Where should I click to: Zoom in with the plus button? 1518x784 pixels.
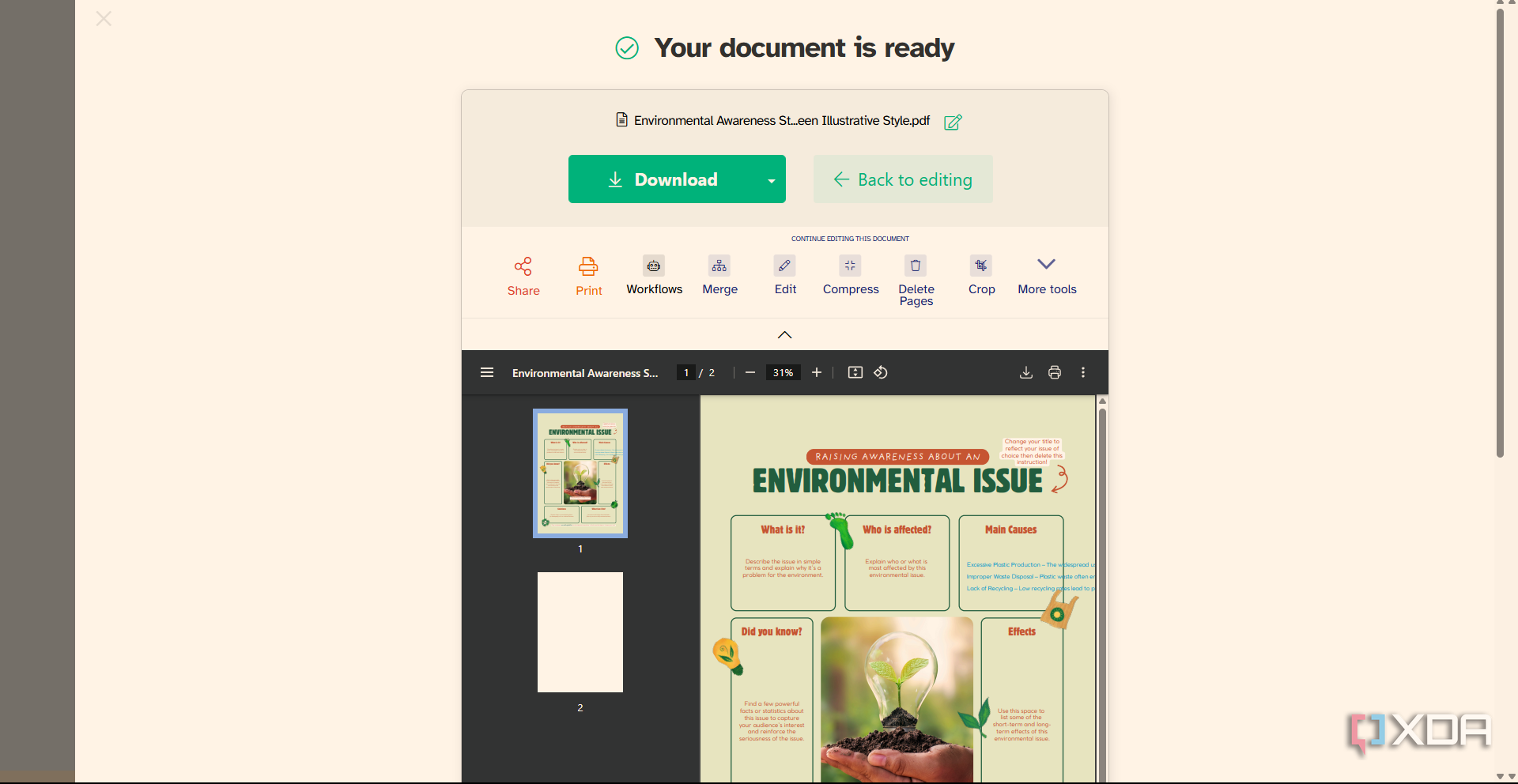tap(817, 372)
